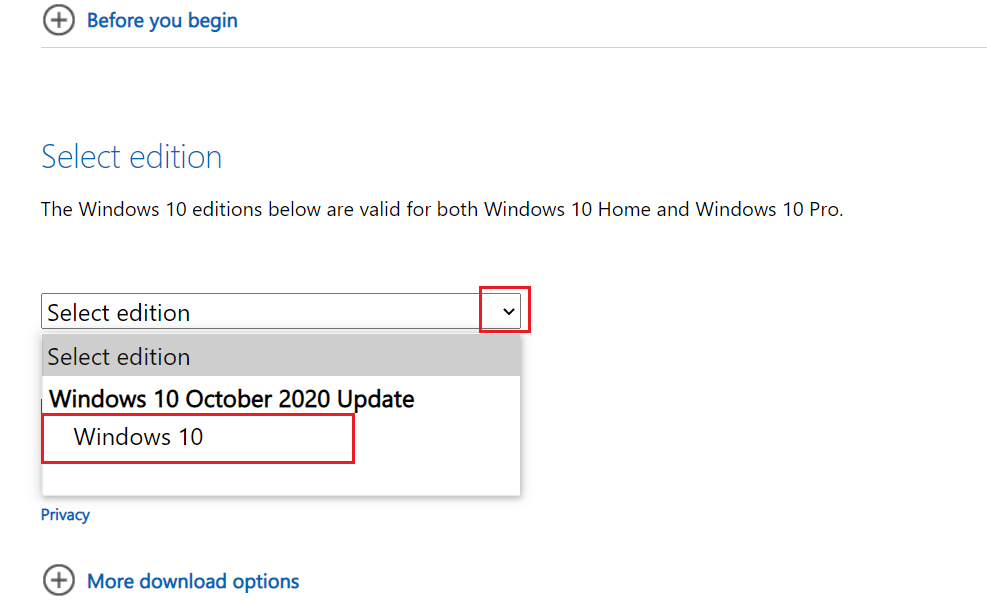Click Windows 10 Pro in the description
The height and width of the screenshot is (602, 987).
click(768, 209)
